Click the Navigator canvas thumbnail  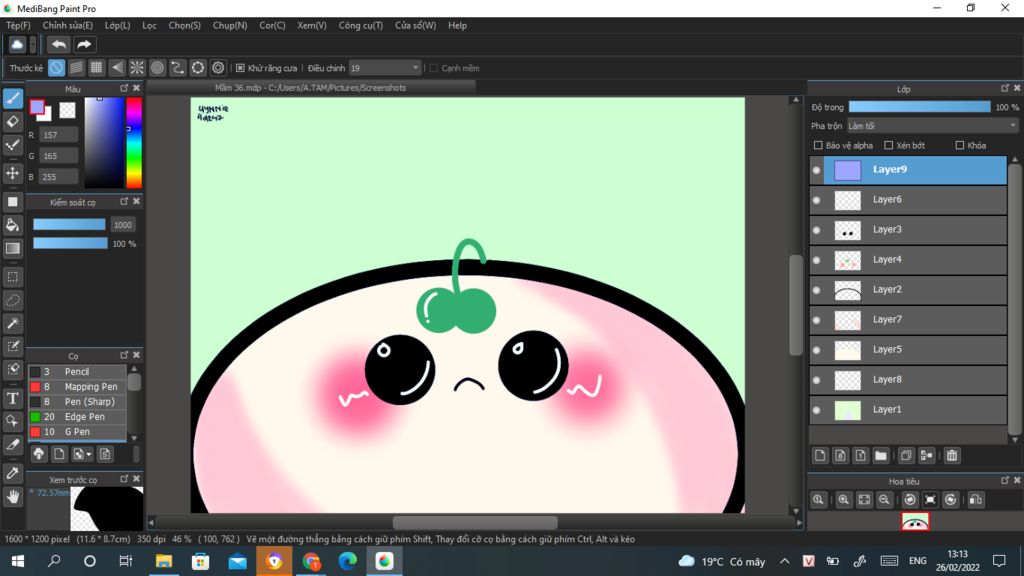(915, 521)
